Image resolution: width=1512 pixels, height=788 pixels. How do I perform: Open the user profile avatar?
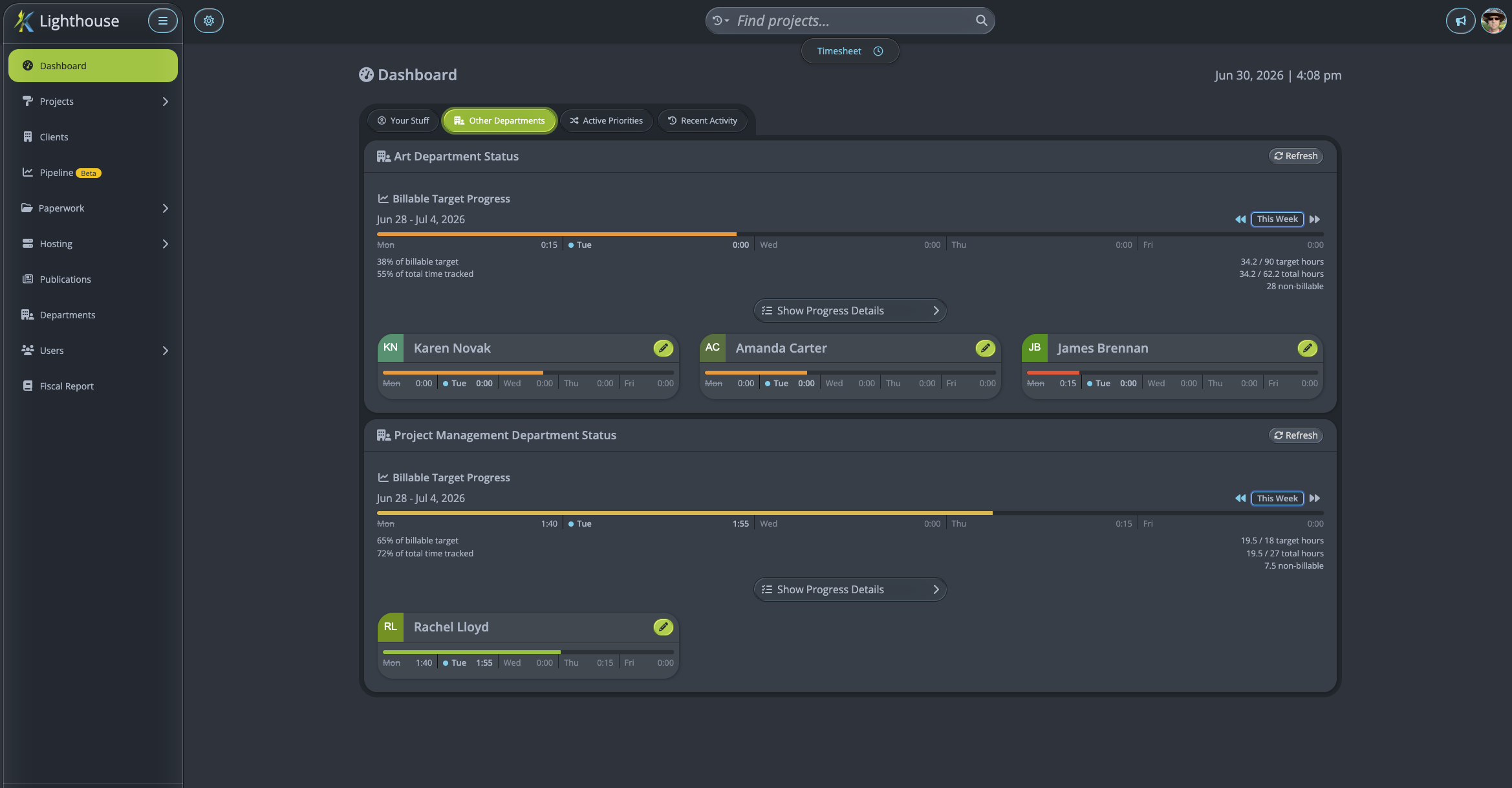1494,21
